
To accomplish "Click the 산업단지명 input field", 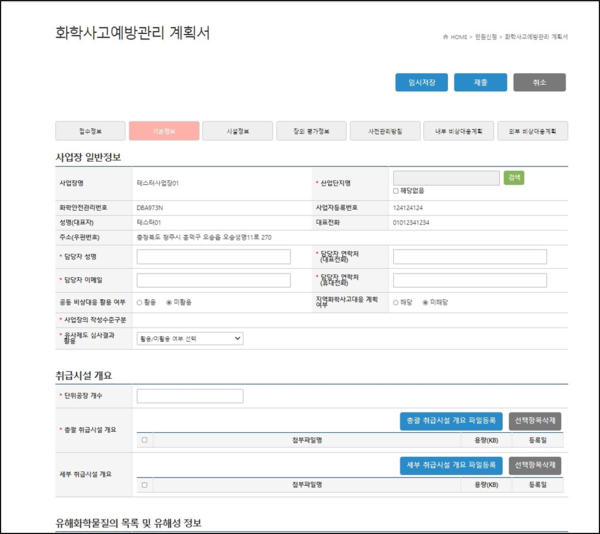I will [x=446, y=178].
